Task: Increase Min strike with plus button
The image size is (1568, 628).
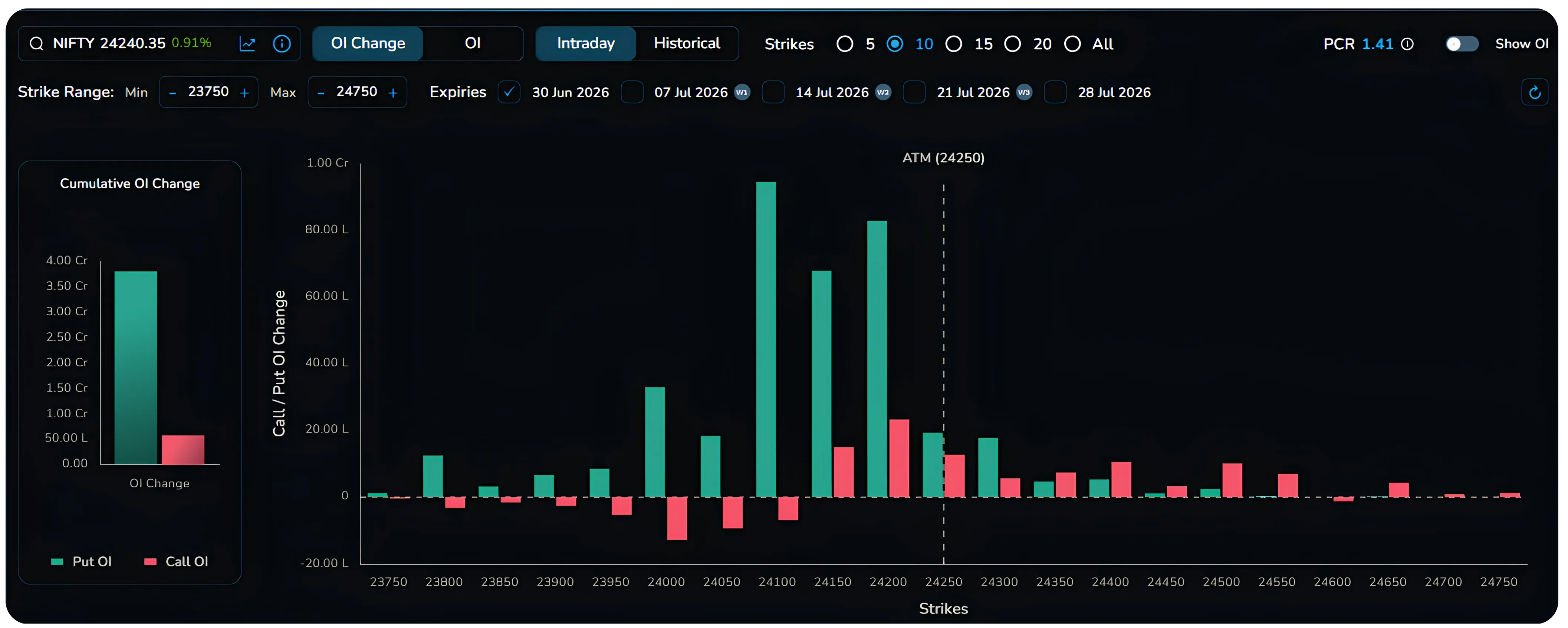Action: pos(245,93)
